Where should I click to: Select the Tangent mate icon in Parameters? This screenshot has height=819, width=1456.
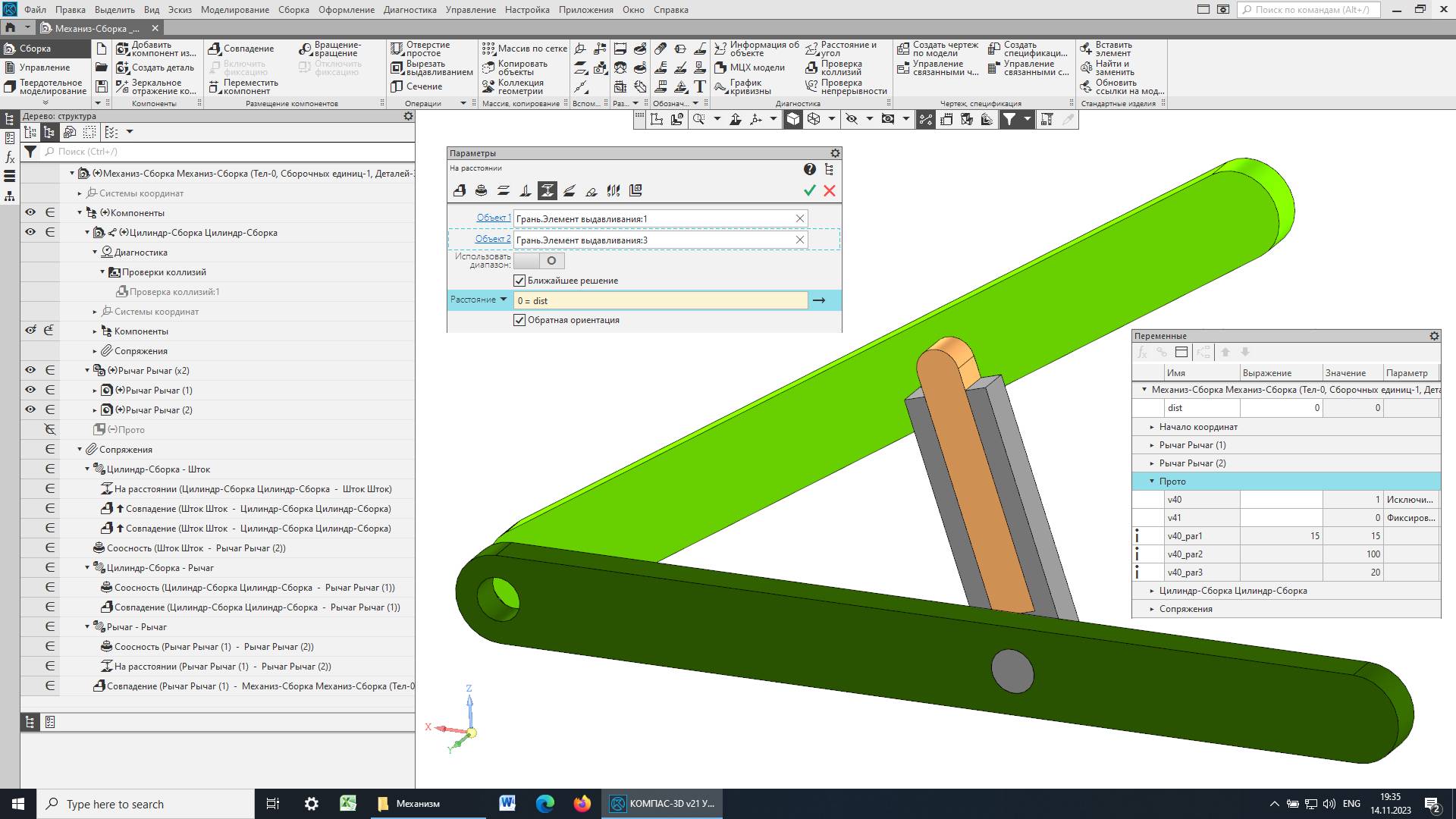click(x=591, y=191)
